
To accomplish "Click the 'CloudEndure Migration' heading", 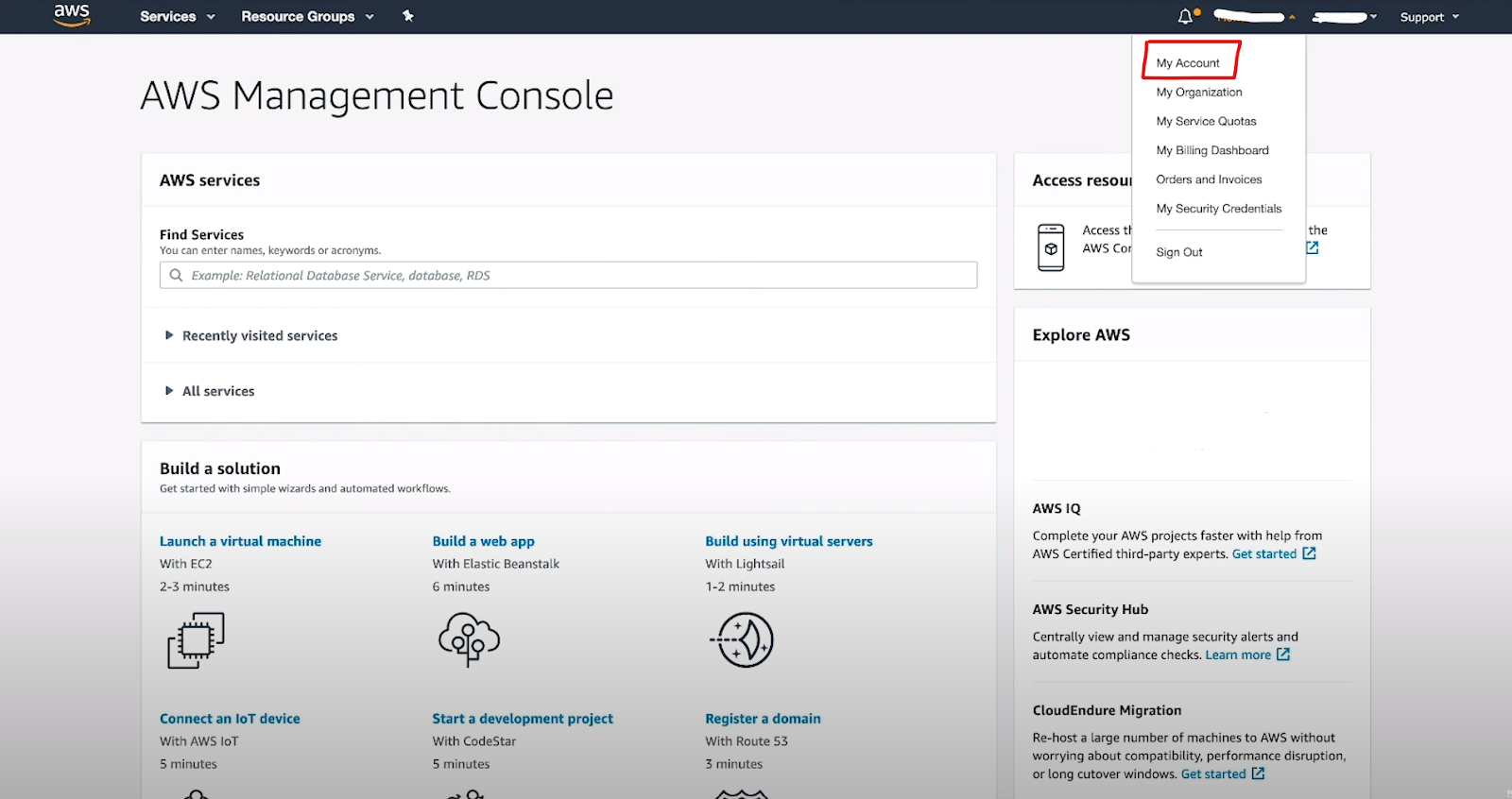I will click(1107, 710).
